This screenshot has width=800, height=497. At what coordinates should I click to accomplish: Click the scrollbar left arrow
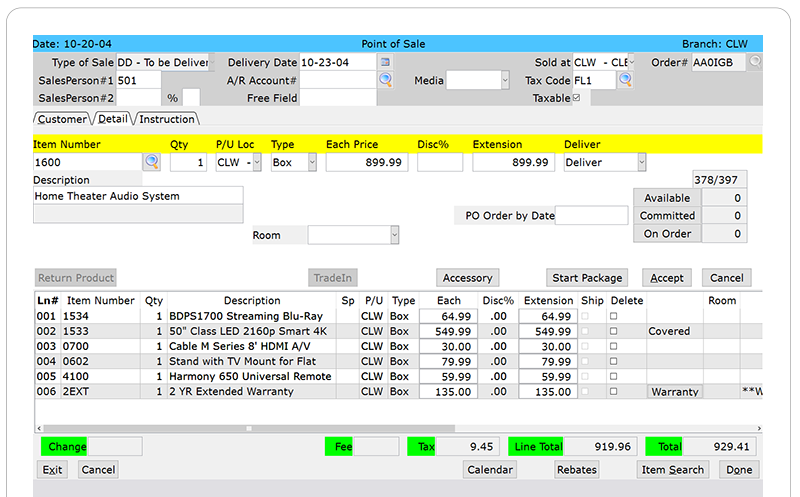click(39, 428)
